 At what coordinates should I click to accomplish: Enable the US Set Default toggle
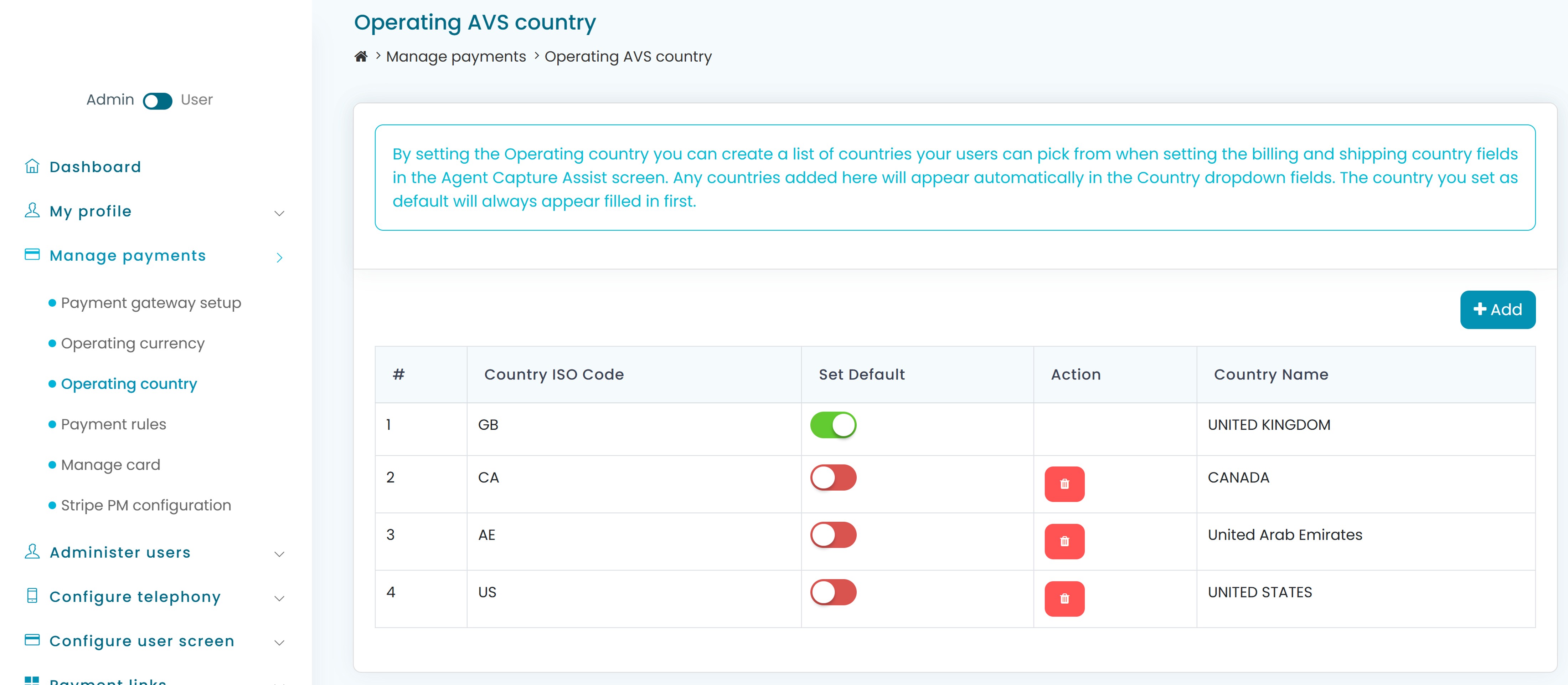[833, 592]
